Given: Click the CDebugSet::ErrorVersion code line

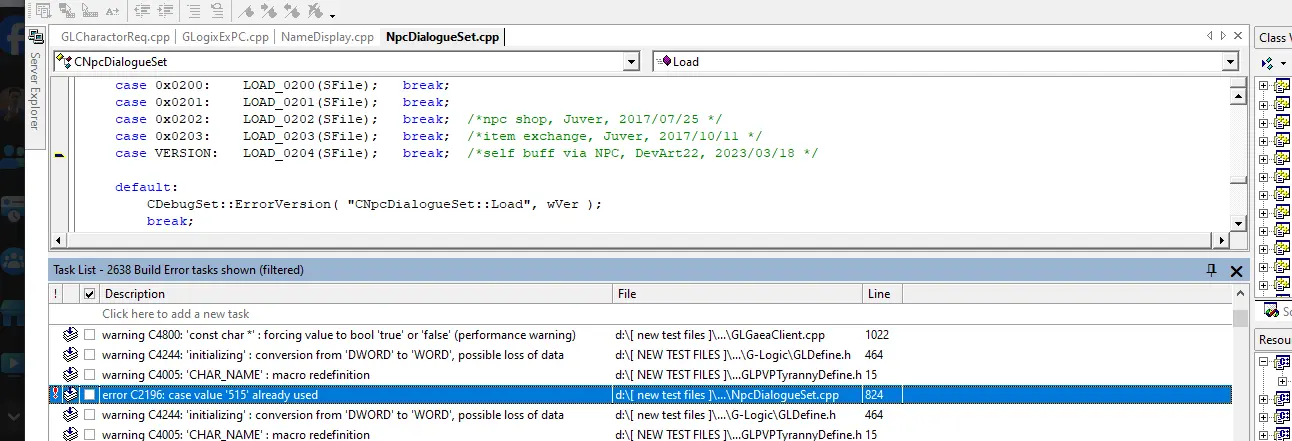Looking at the screenshot, I should (x=375, y=204).
